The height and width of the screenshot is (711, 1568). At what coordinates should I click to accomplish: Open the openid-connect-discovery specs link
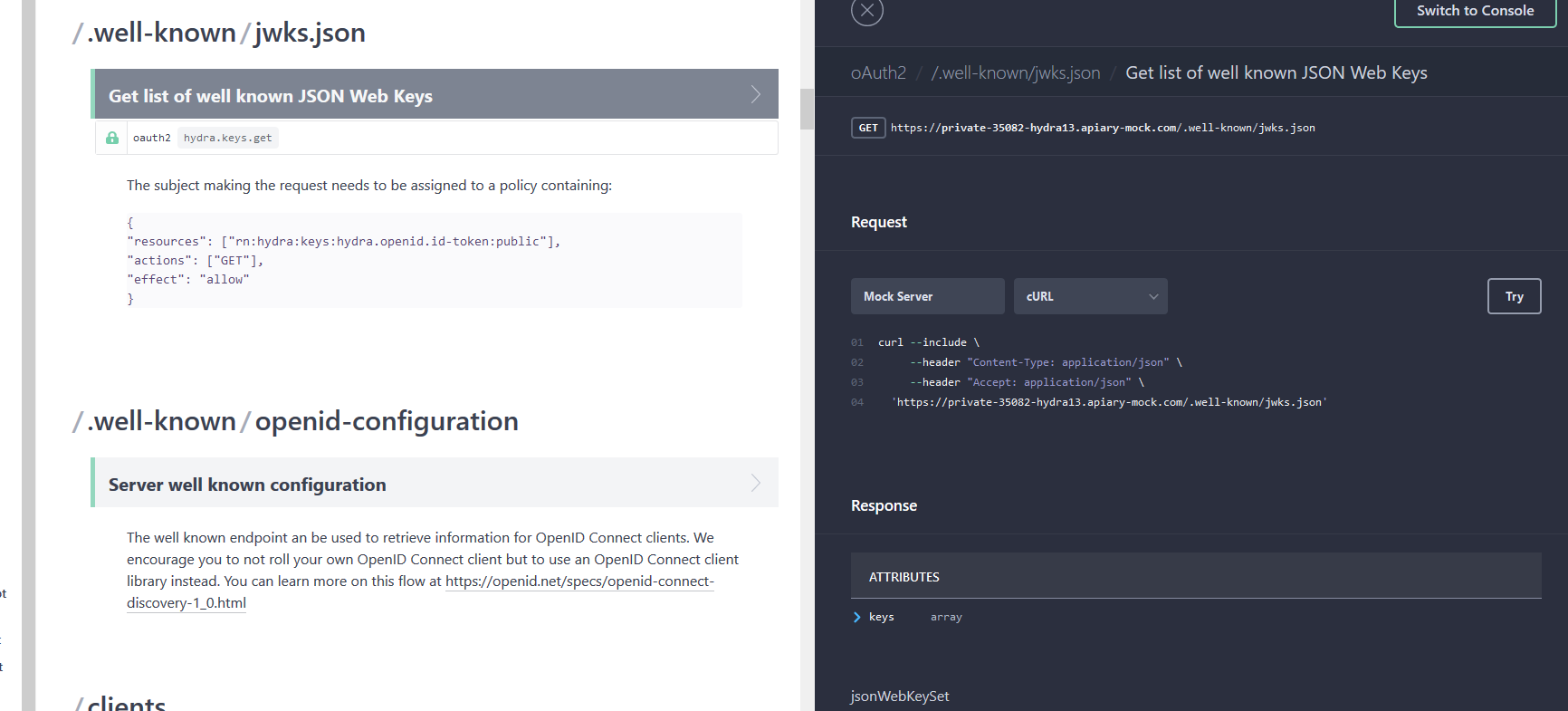point(420,592)
